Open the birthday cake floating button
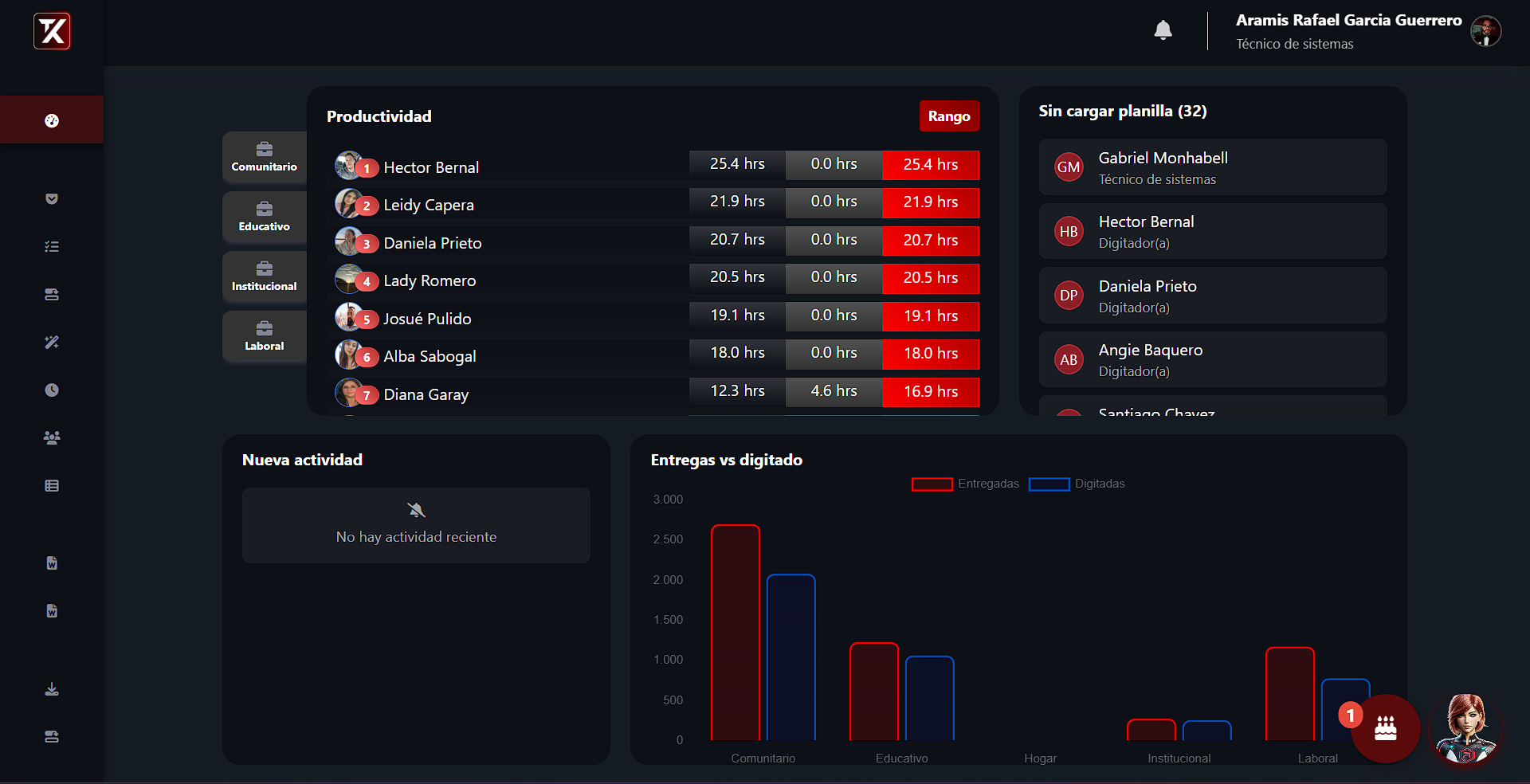The width and height of the screenshot is (1530, 784). tap(1385, 728)
